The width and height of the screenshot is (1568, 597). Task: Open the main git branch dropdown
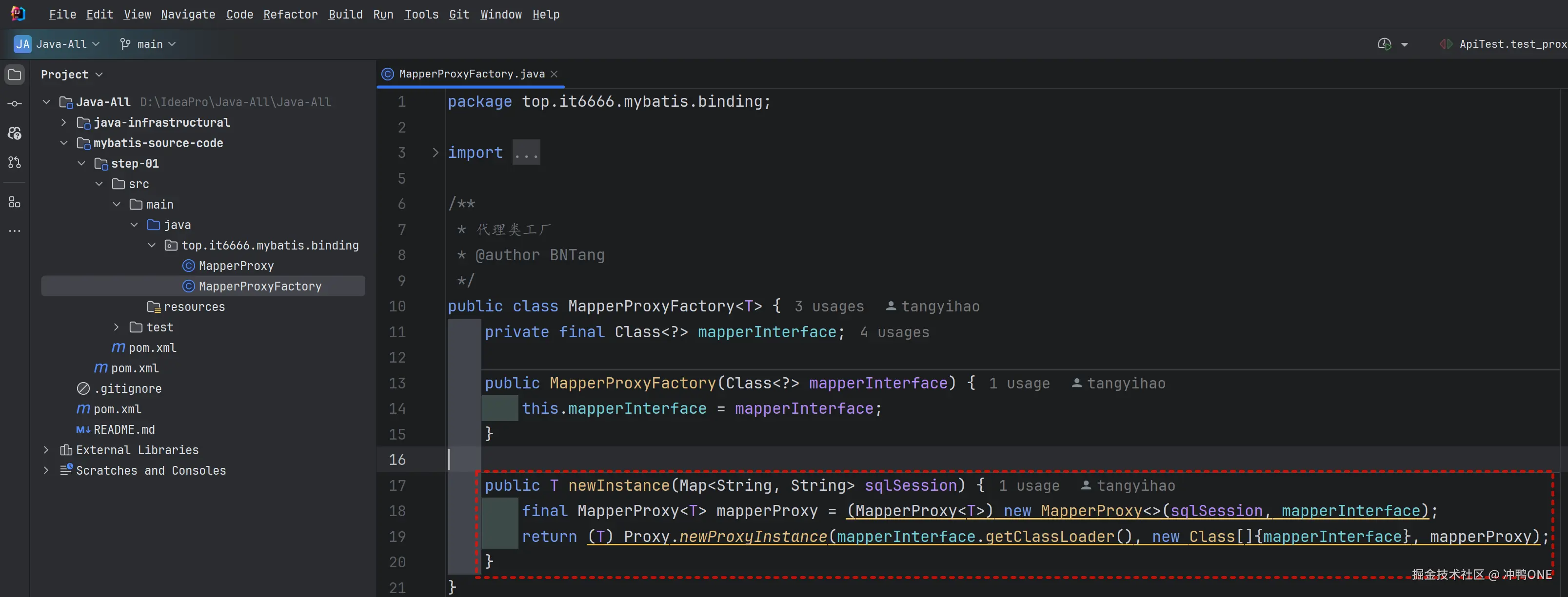tap(149, 44)
